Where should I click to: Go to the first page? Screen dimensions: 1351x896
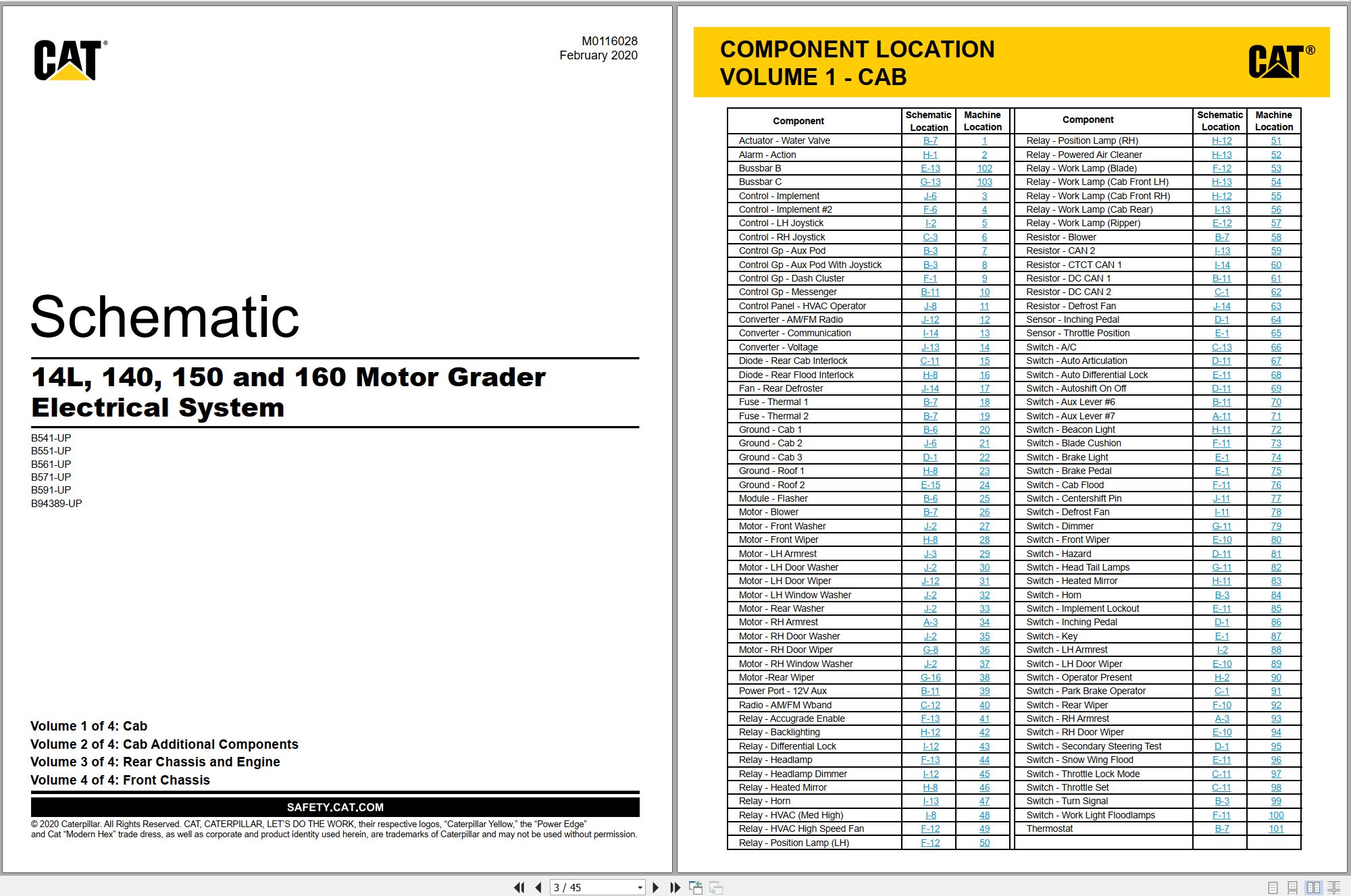(x=519, y=887)
